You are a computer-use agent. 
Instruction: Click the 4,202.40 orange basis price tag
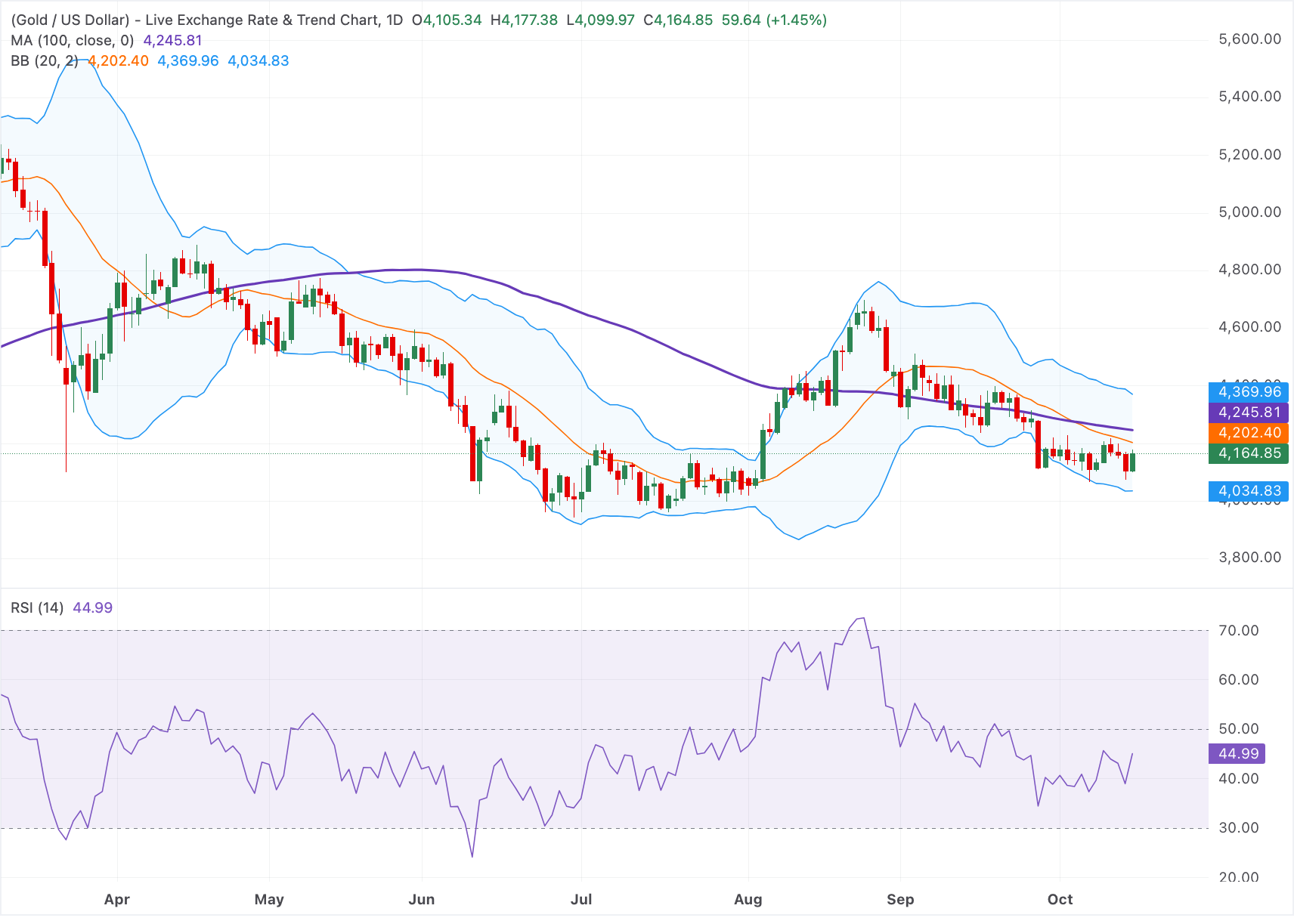click(x=1249, y=432)
